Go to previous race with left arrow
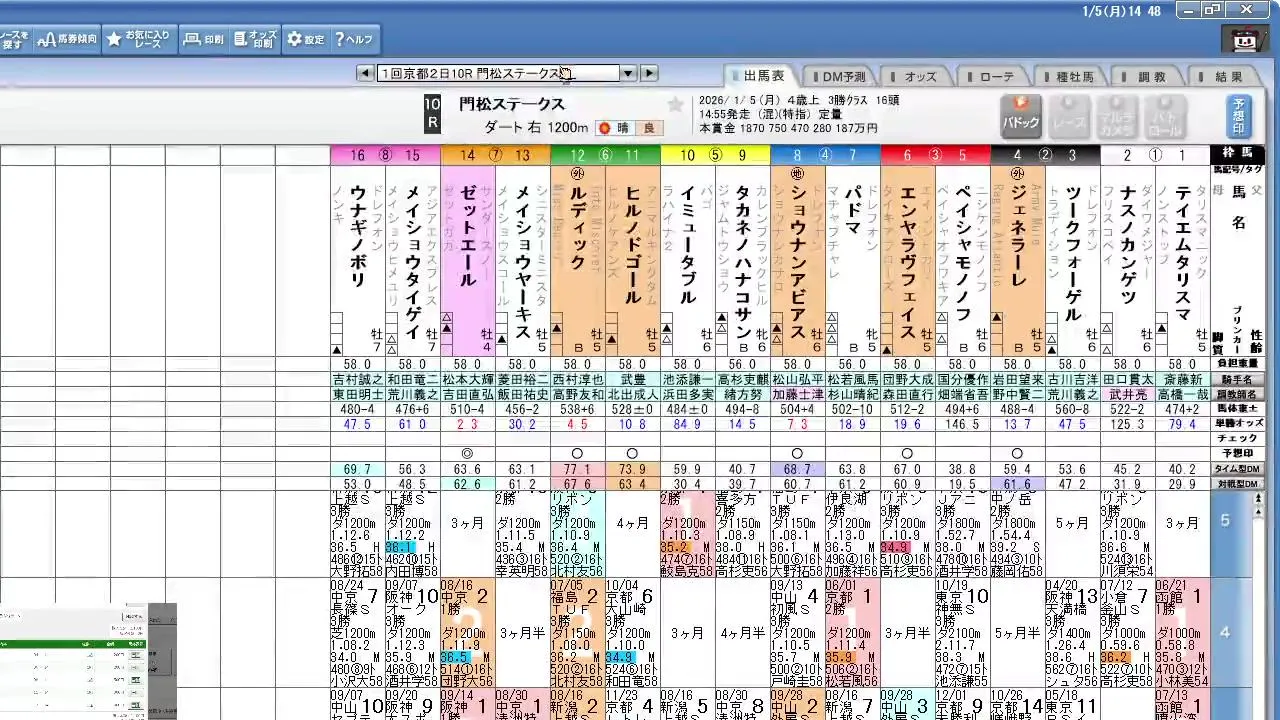 [x=366, y=73]
